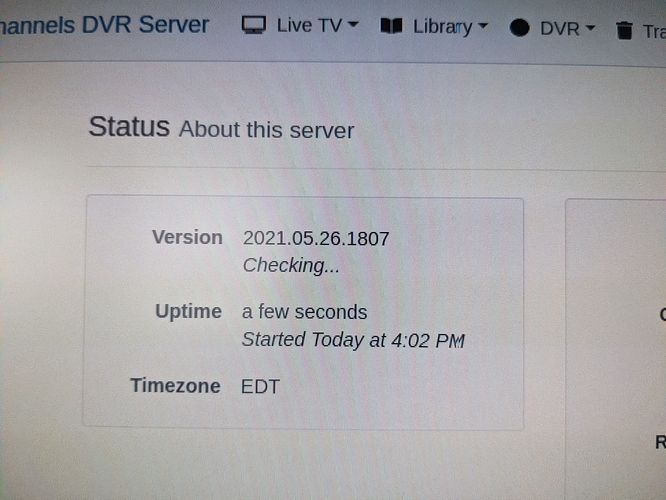Click 'Started Today at 4:02 PM' text
The width and height of the screenshot is (666, 500).
coord(353,340)
